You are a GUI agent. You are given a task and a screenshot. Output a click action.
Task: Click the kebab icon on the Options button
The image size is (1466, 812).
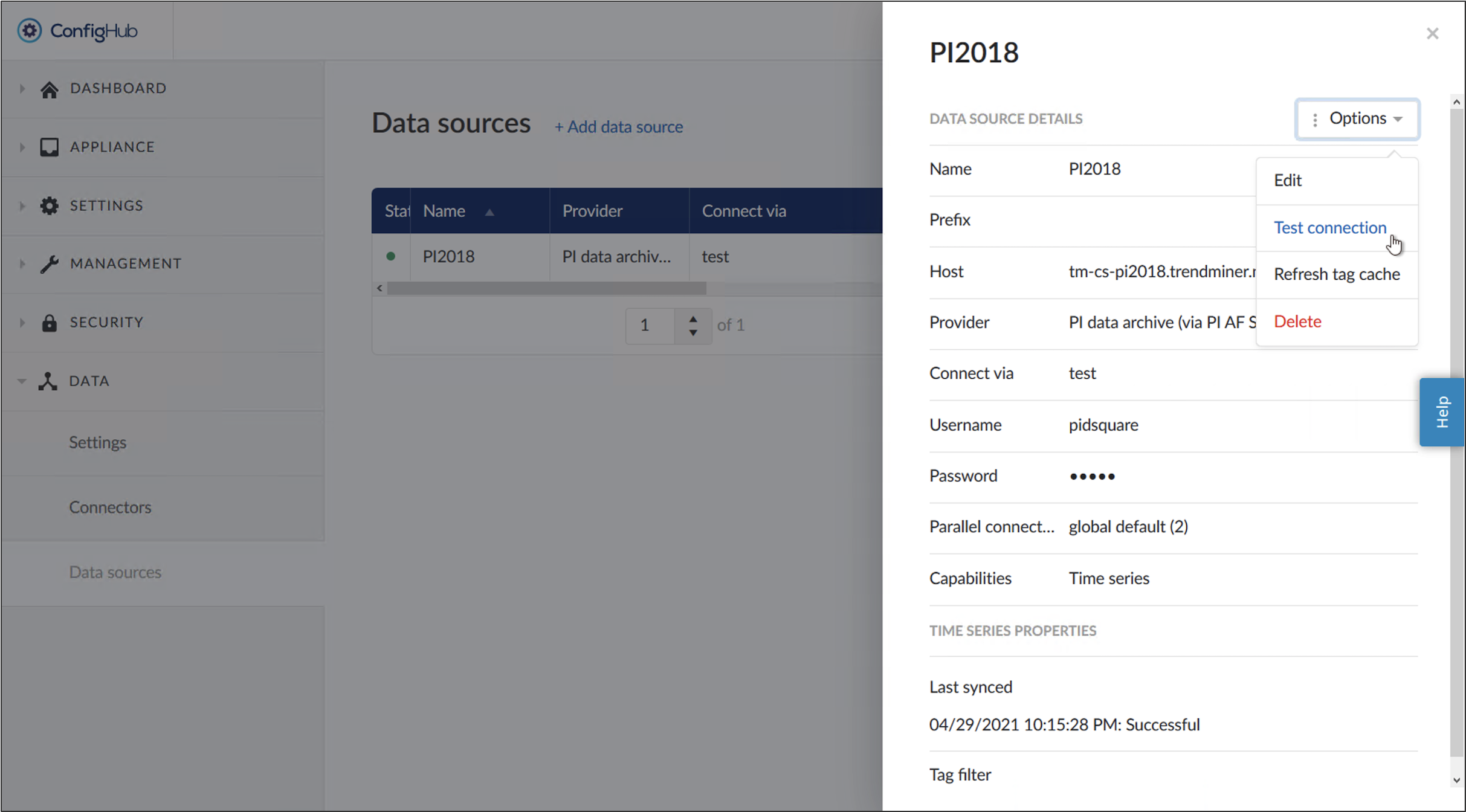pos(1315,119)
